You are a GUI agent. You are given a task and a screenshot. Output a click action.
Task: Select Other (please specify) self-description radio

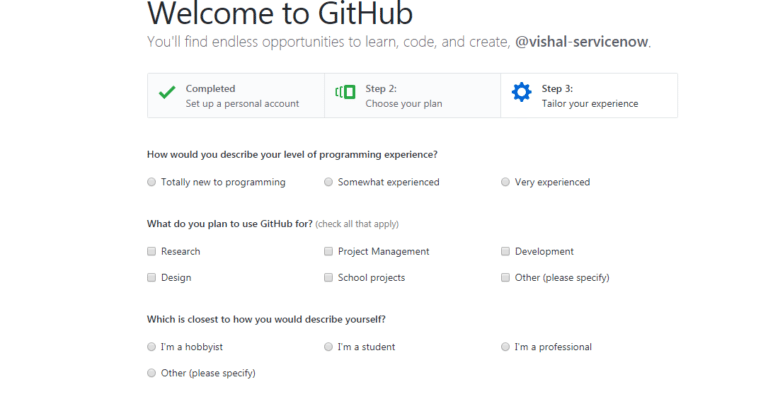pyautogui.click(x=151, y=373)
